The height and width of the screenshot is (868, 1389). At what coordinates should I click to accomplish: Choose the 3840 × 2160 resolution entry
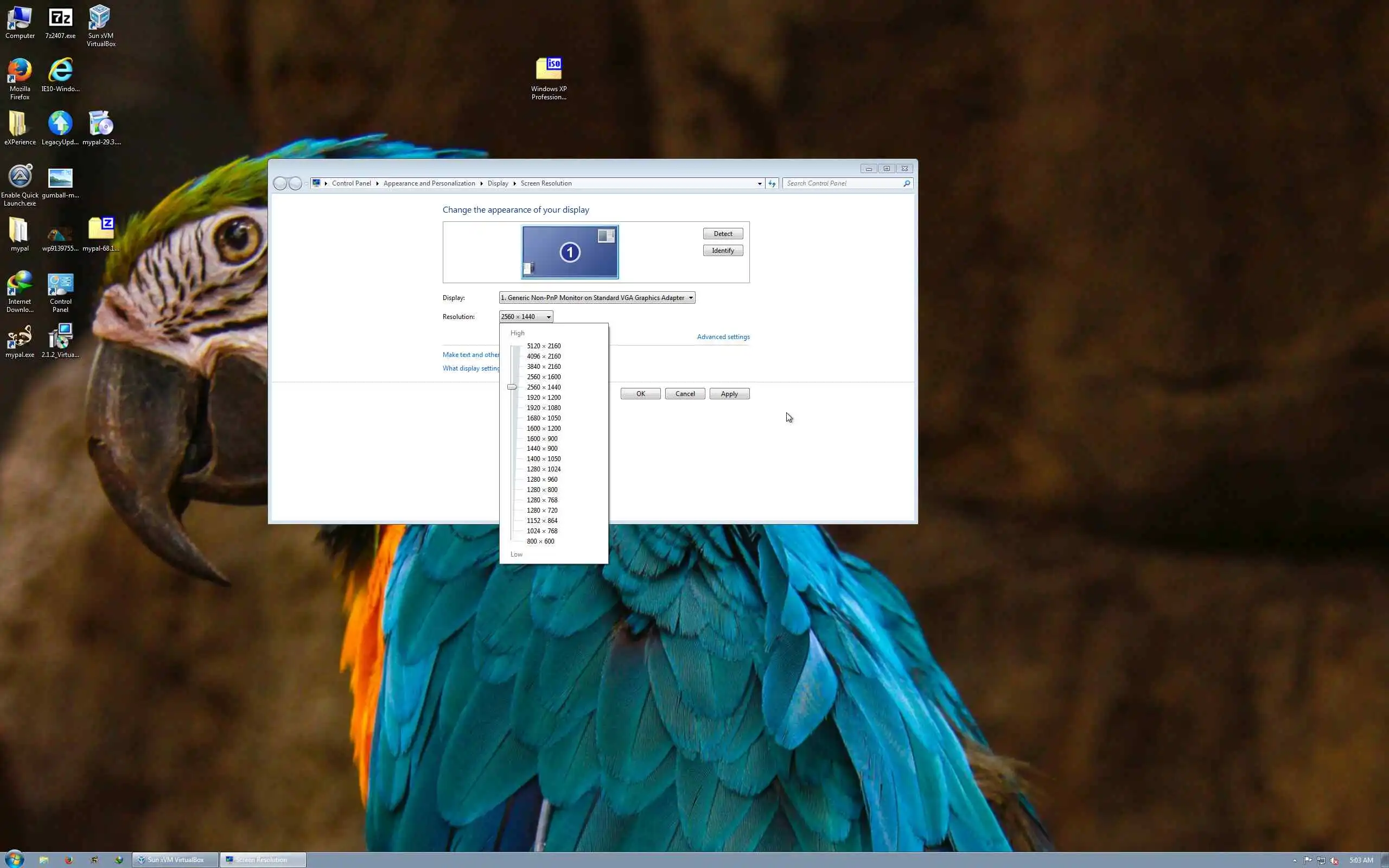(x=543, y=367)
